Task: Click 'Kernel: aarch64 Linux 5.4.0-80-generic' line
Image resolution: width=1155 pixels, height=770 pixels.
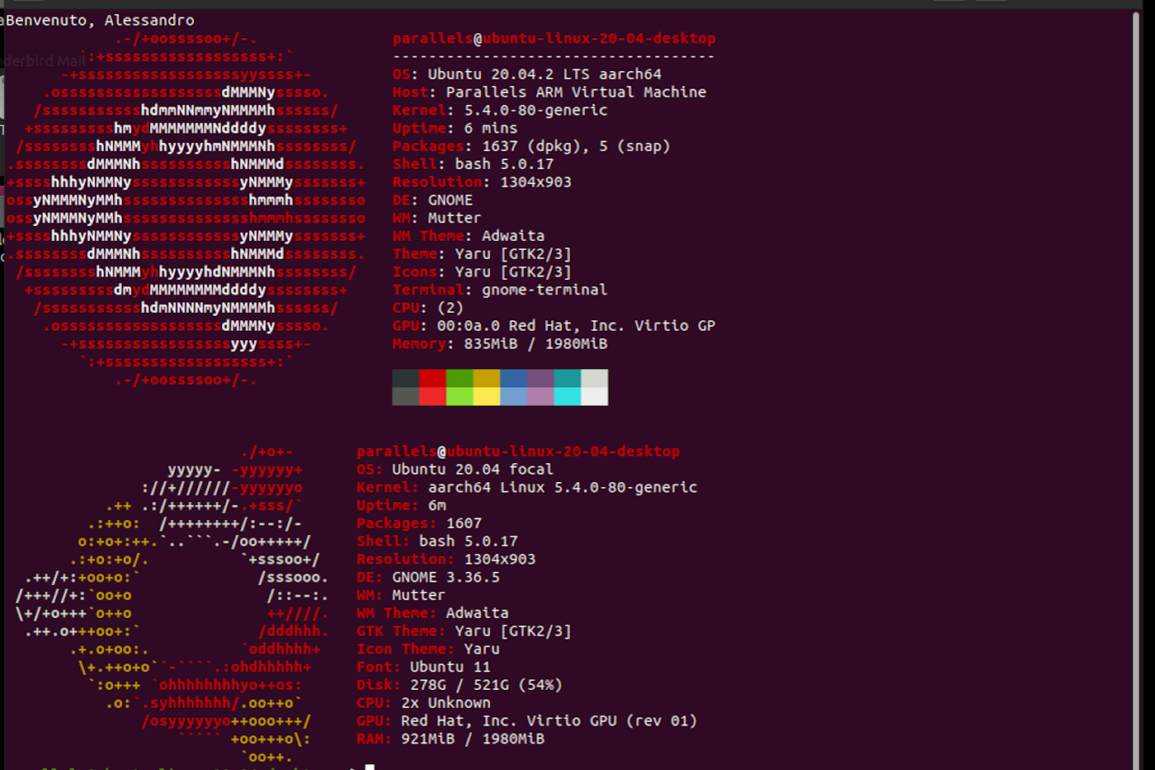Action: (x=527, y=487)
